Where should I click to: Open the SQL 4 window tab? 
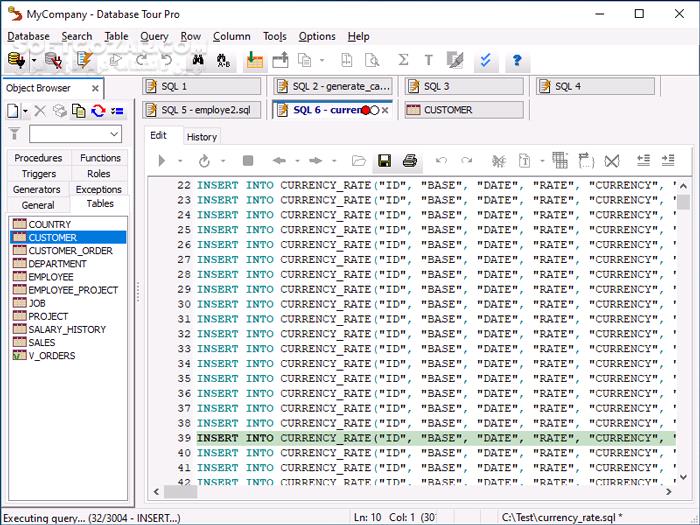click(x=596, y=86)
